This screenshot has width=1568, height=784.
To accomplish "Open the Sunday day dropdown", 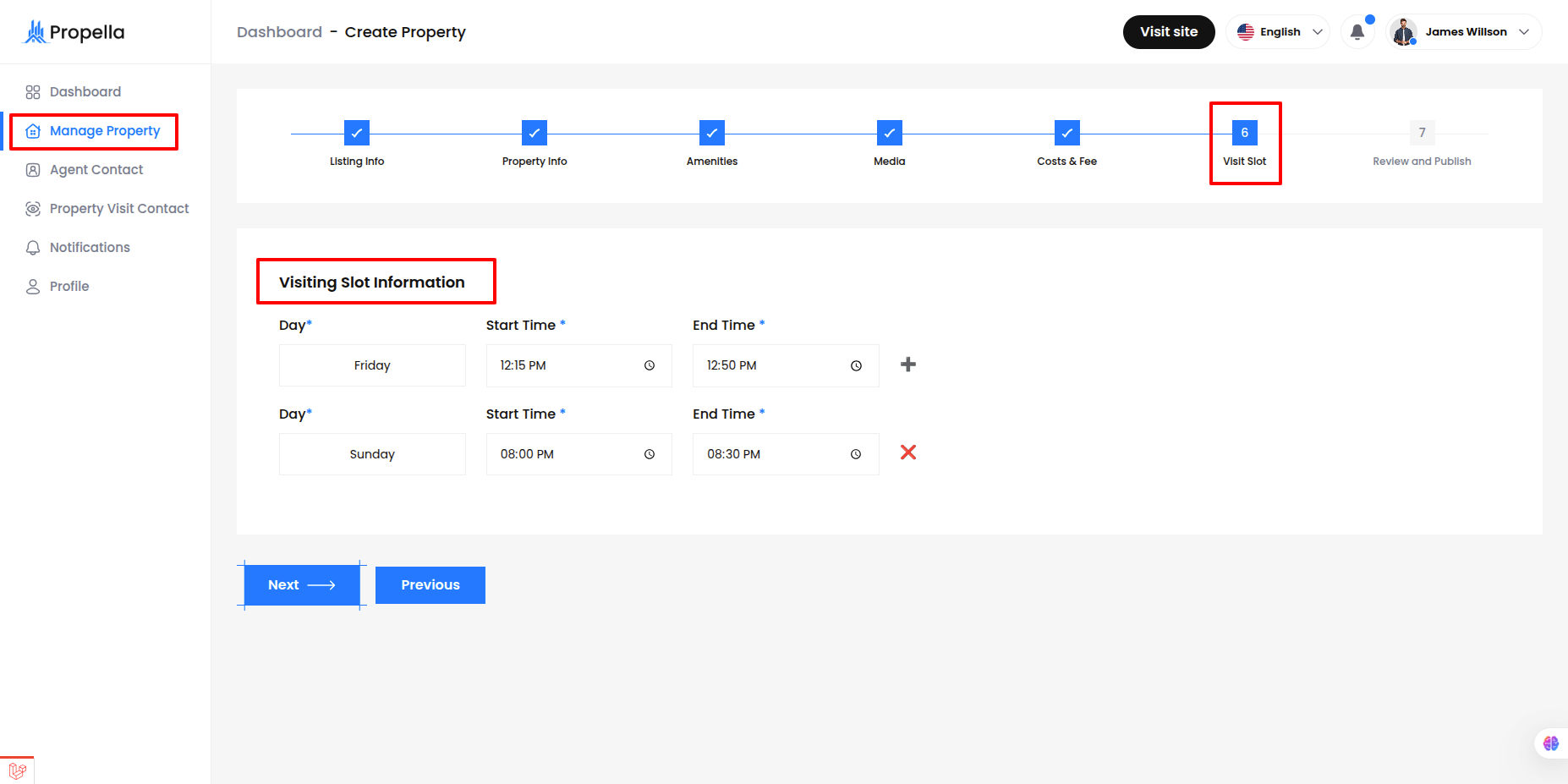I will point(372,454).
